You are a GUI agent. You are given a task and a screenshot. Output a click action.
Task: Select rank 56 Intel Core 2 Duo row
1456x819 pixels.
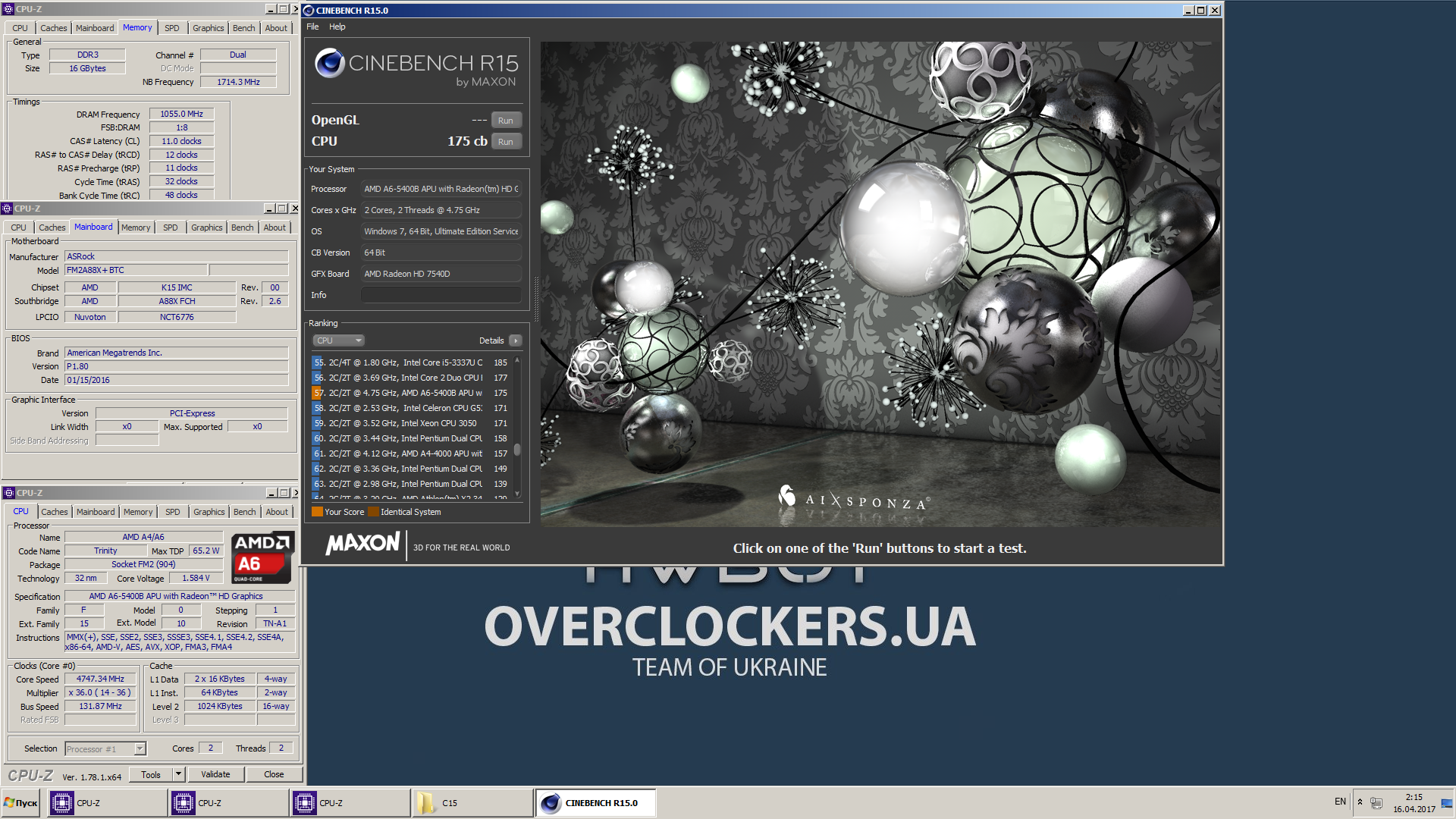point(412,378)
